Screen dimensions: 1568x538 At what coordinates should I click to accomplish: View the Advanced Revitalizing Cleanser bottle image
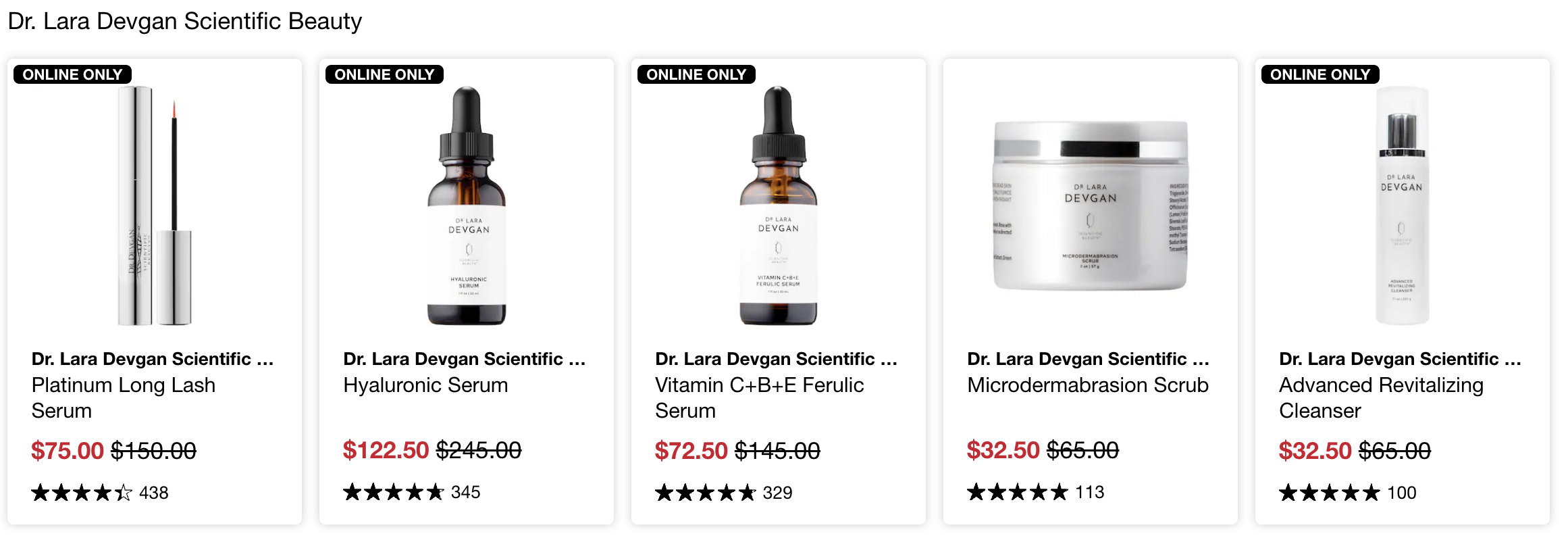1403,205
